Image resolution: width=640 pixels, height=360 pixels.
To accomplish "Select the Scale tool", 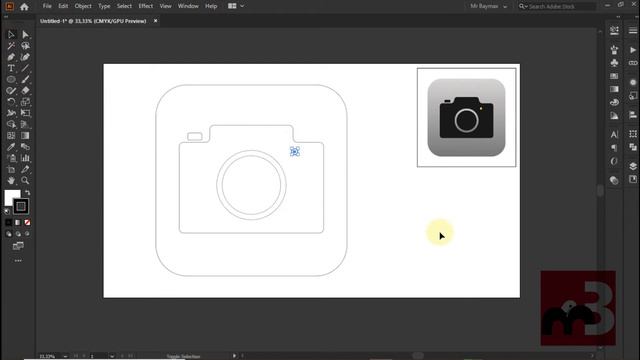I will tap(25, 102).
